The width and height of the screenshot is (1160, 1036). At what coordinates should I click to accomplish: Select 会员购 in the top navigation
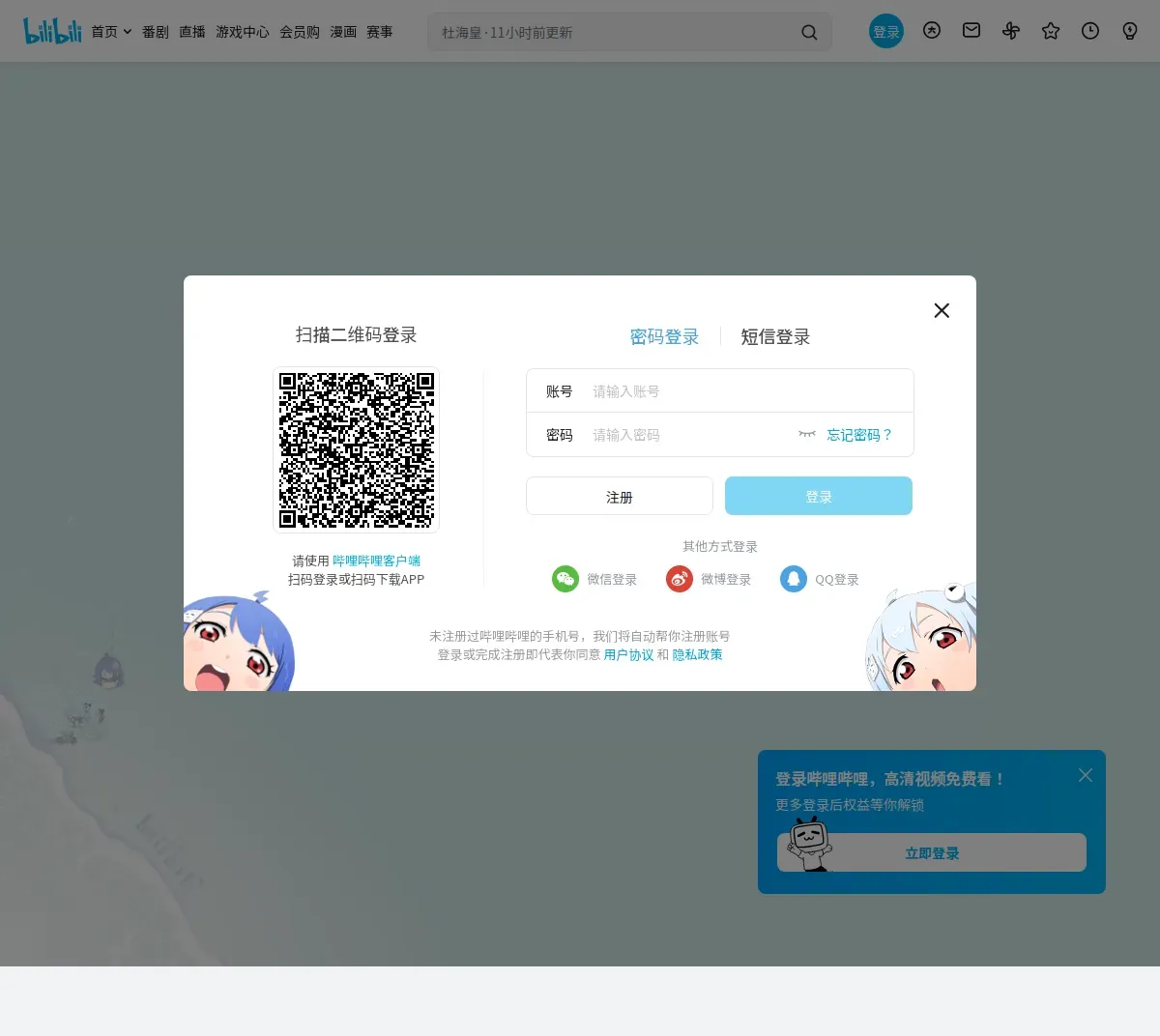pos(300,32)
